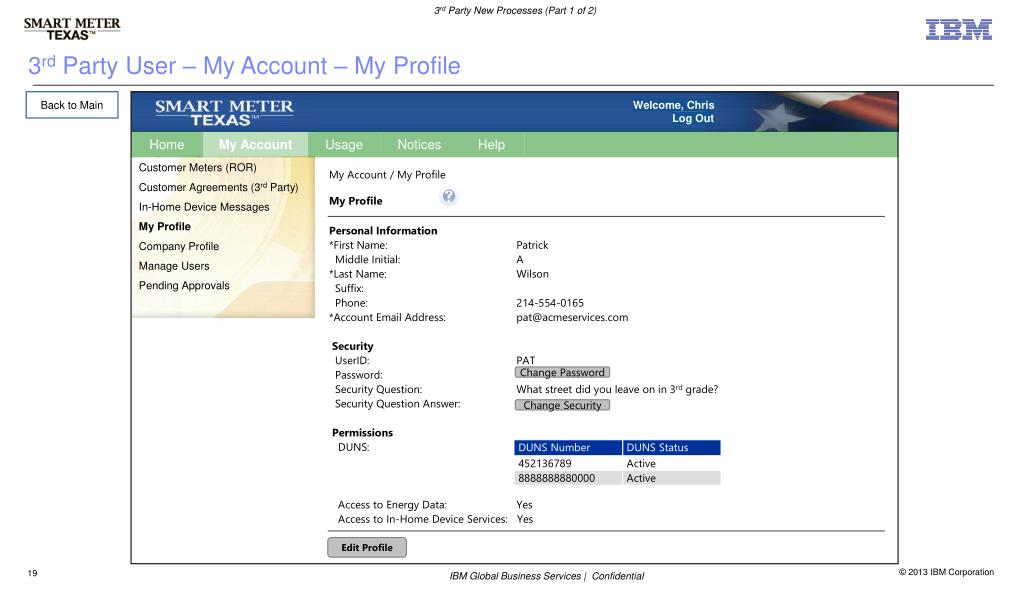Image resolution: width=1023 pixels, height=590 pixels.
Task: Click the IBM logo
Action: click(x=958, y=29)
